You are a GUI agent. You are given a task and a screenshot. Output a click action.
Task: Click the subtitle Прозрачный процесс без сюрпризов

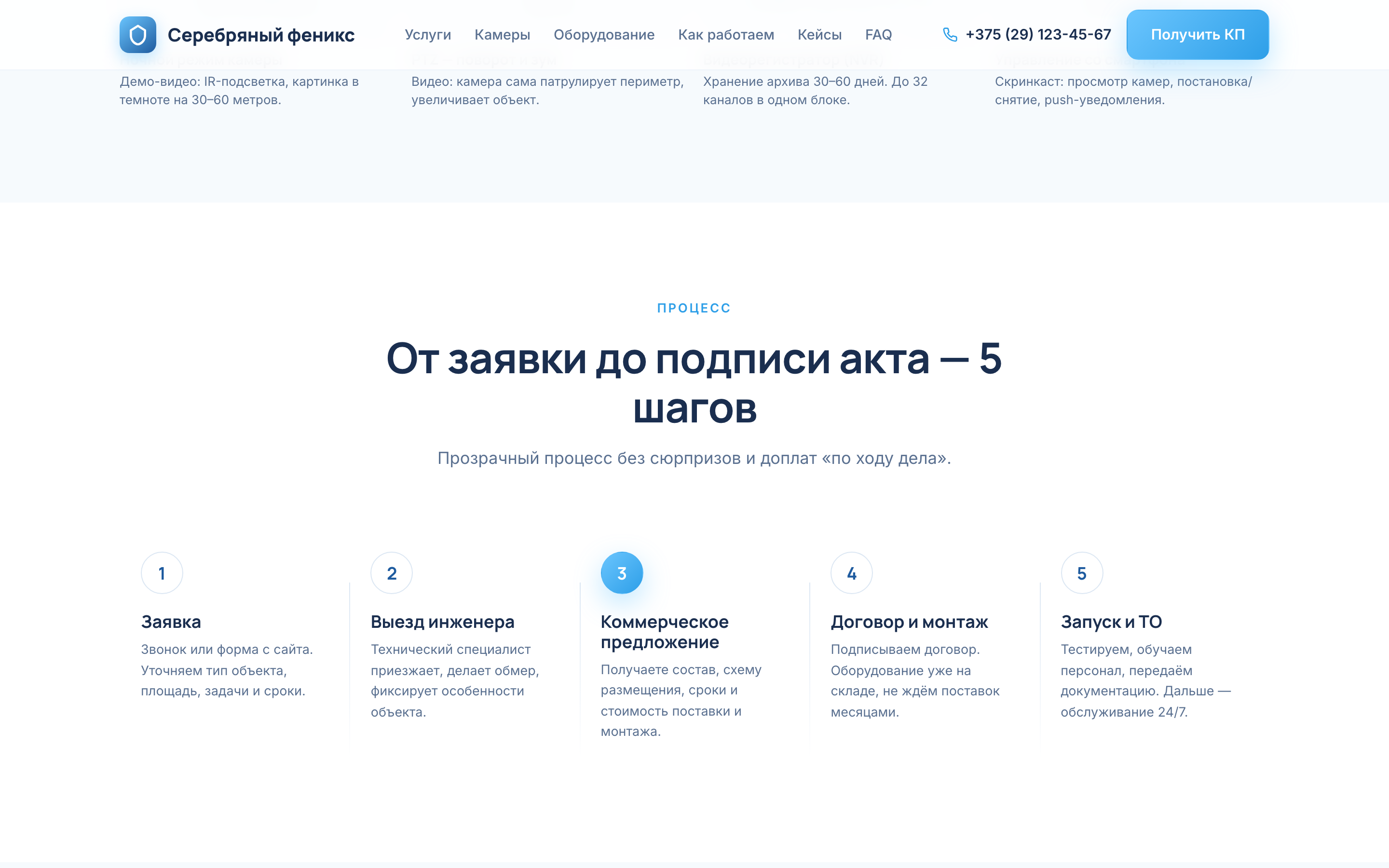coord(694,458)
